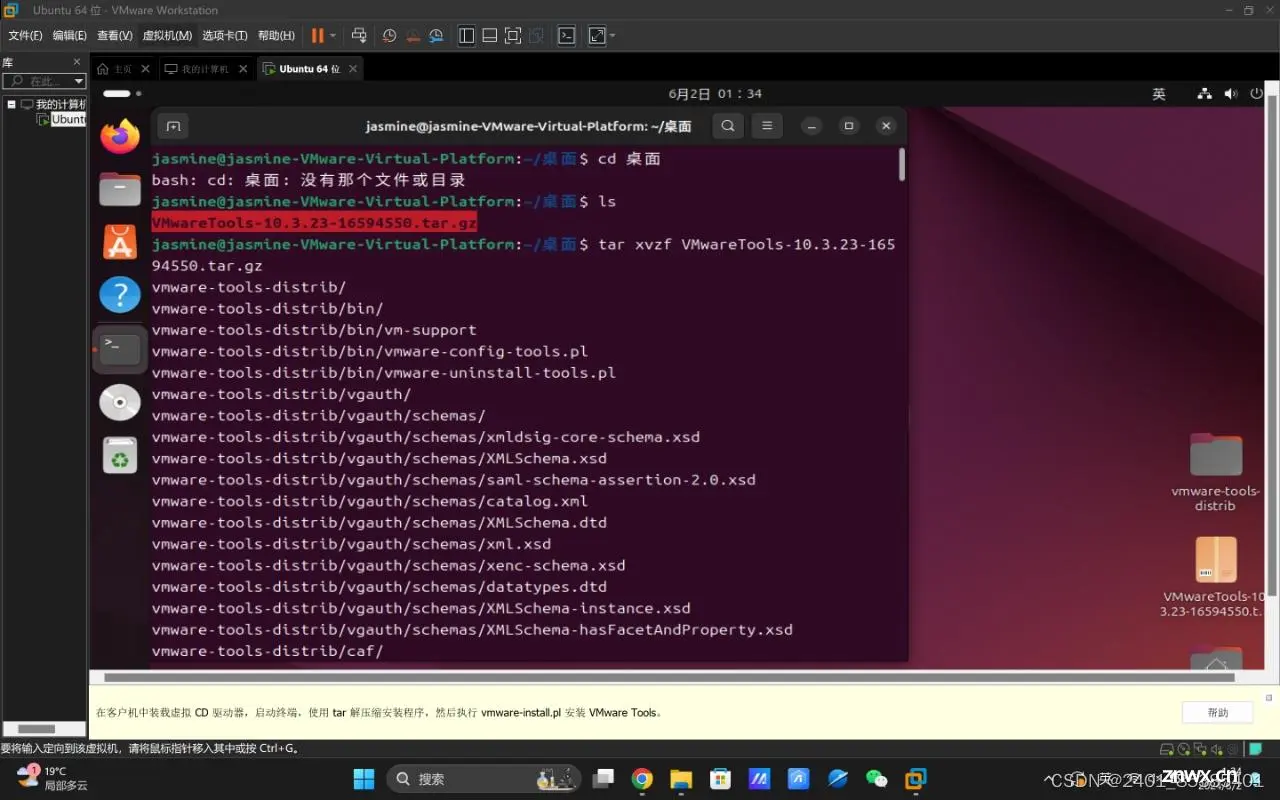Enter full screen mode from the VMware toolbar
1280x800 pixels.
(x=513, y=35)
